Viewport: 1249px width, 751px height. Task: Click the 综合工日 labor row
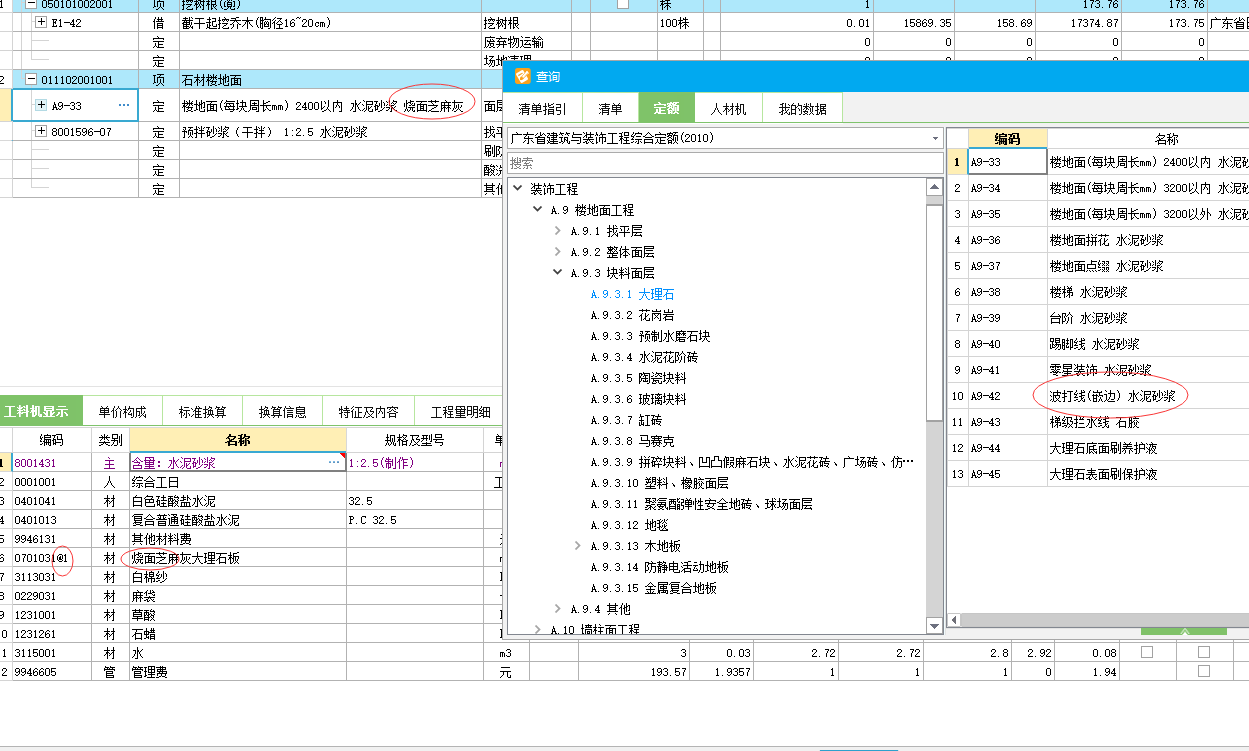250,482
